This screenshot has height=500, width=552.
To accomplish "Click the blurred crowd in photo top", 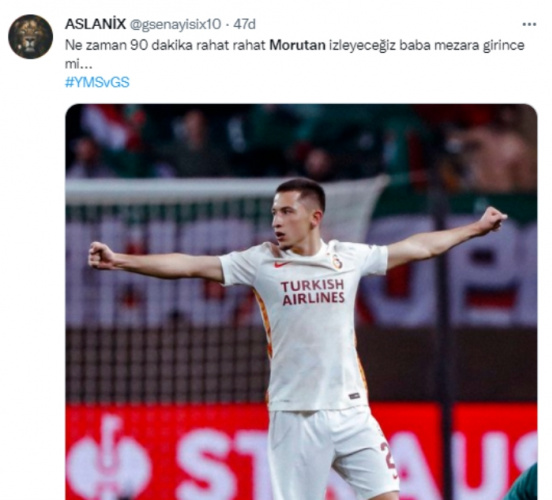I will pos(301,141).
